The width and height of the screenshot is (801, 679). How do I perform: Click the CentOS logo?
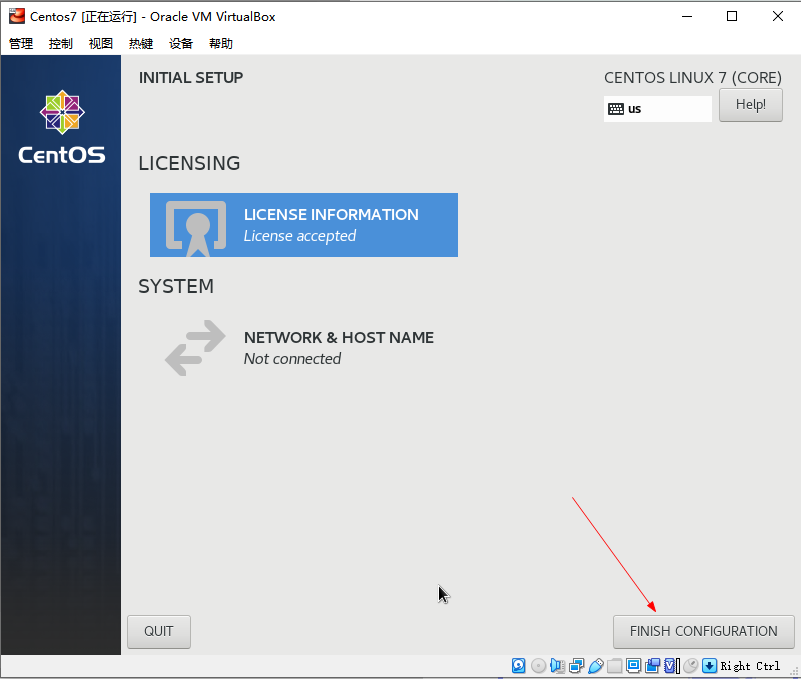tap(62, 127)
